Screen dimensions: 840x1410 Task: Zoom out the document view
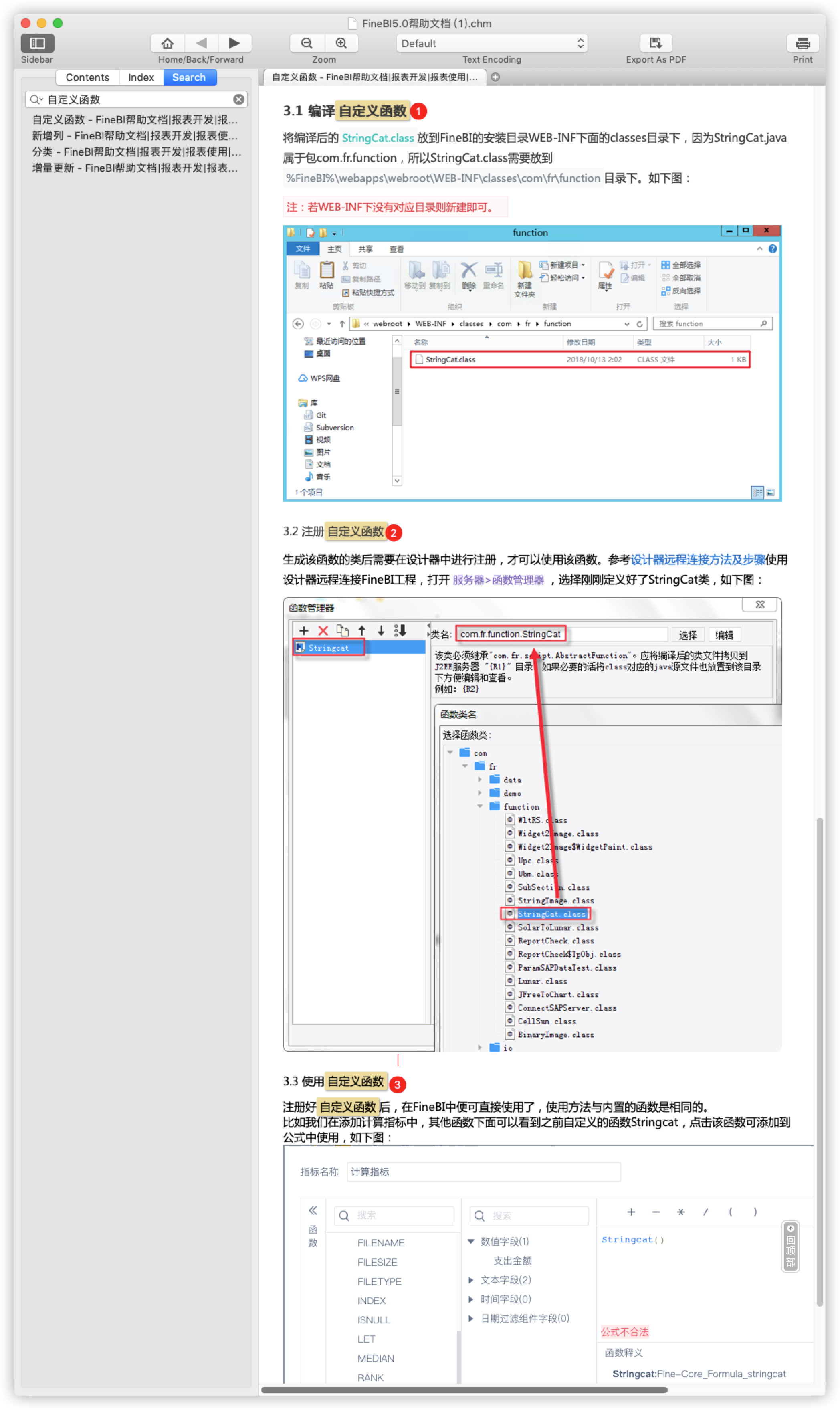point(307,43)
